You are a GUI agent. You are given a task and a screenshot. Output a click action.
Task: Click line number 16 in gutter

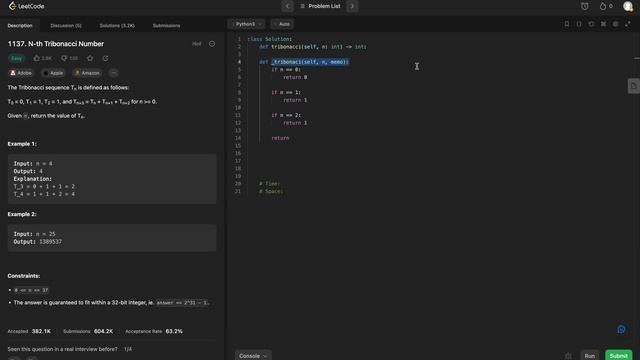(x=238, y=153)
